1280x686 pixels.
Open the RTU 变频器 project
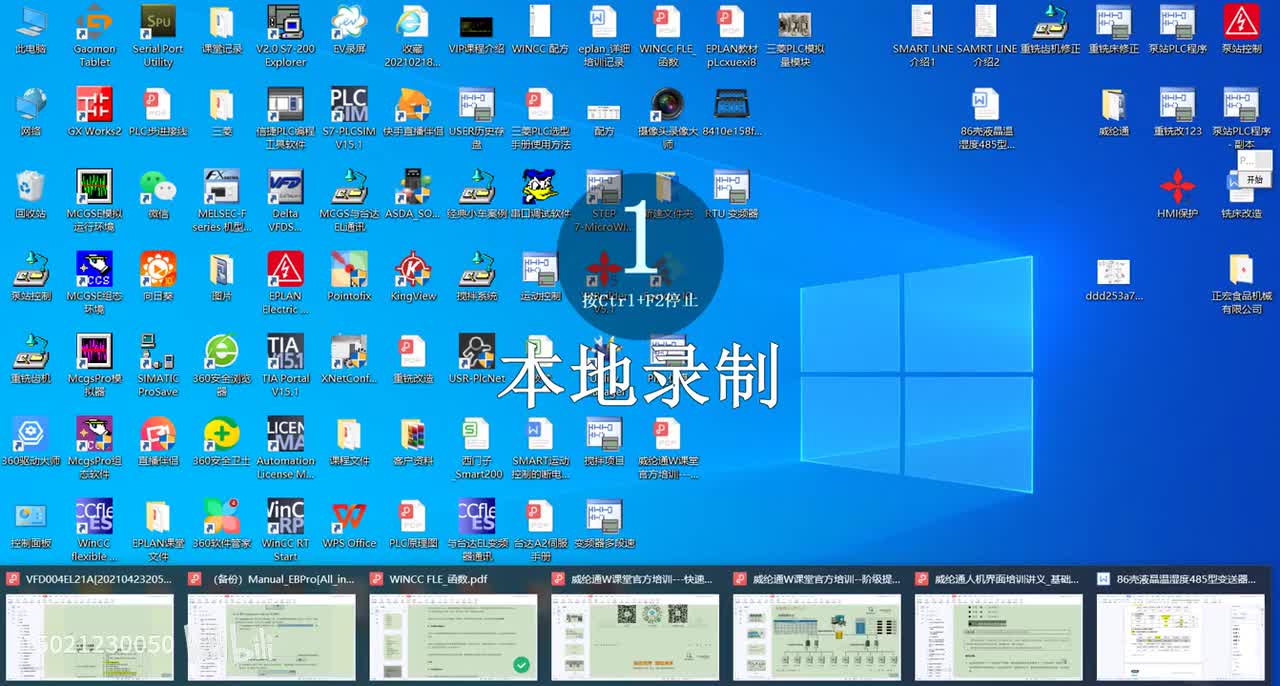click(x=731, y=195)
